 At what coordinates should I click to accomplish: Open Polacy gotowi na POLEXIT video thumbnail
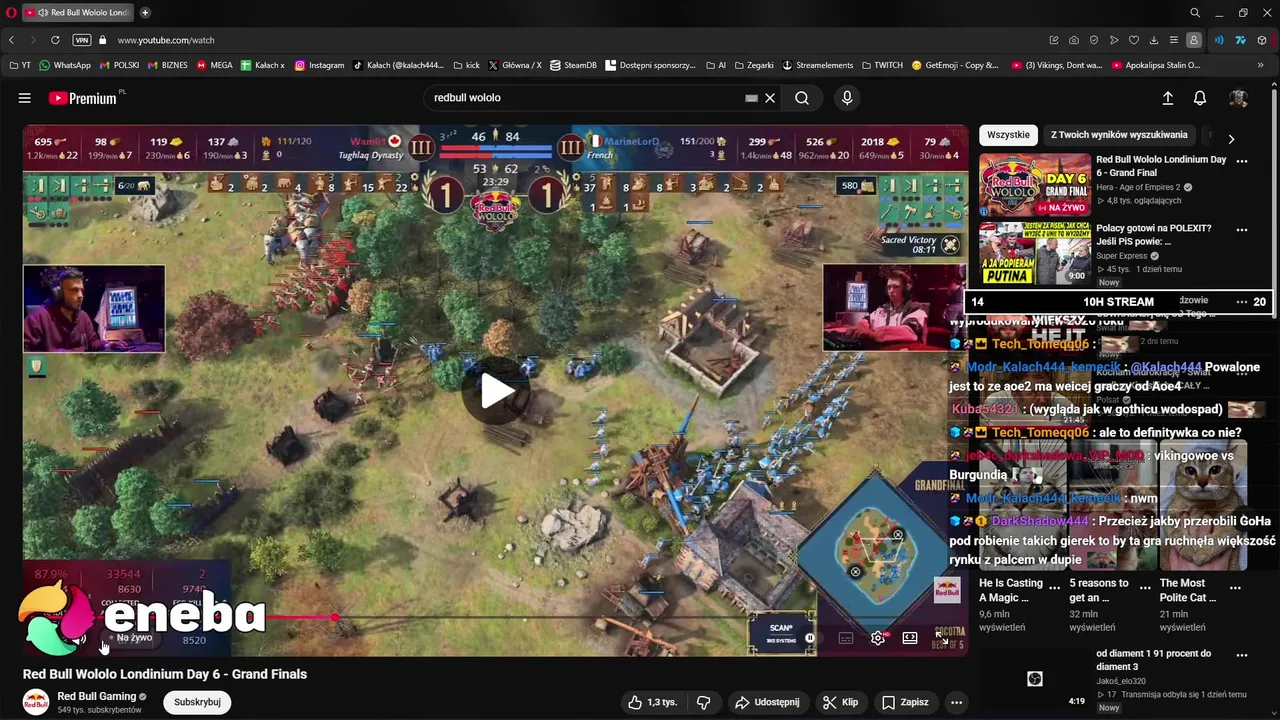tap(1035, 253)
